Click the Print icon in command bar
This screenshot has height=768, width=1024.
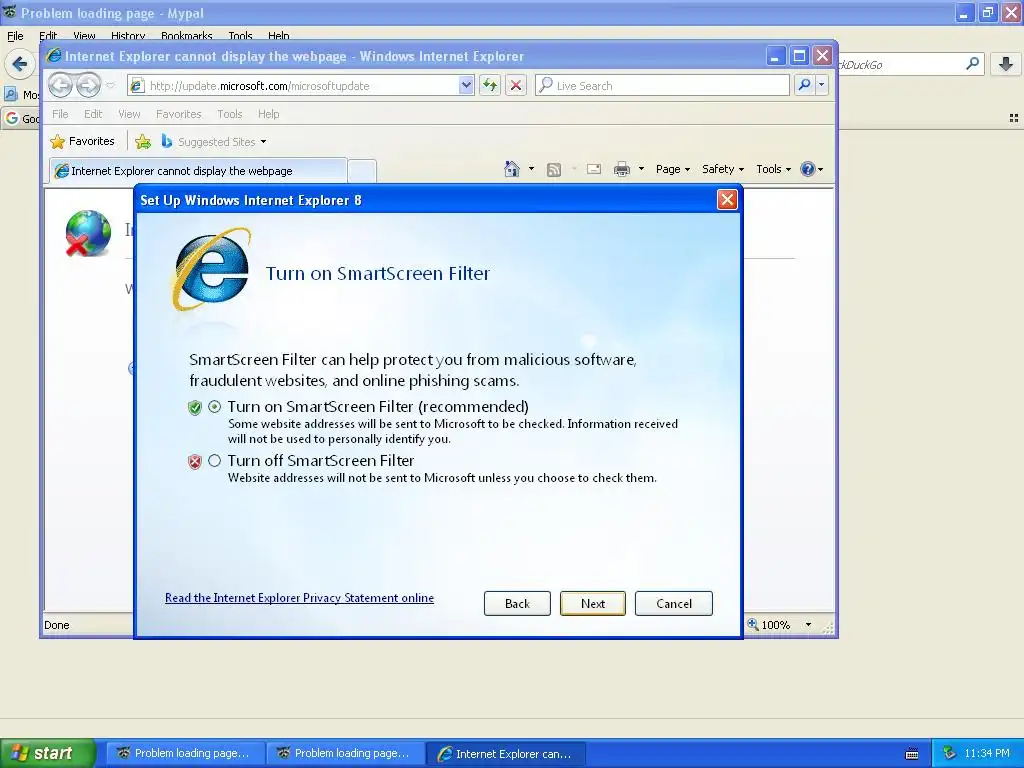click(x=622, y=169)
